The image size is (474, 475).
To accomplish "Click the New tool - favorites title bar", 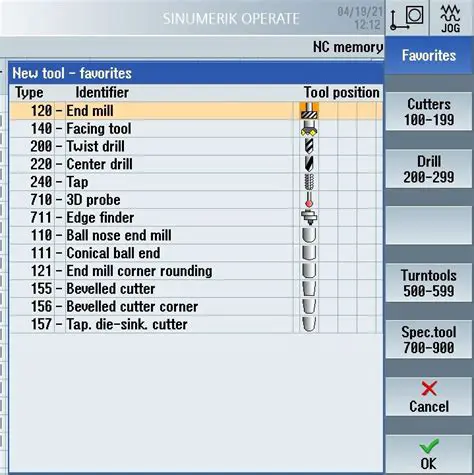I will click(196, 73).
